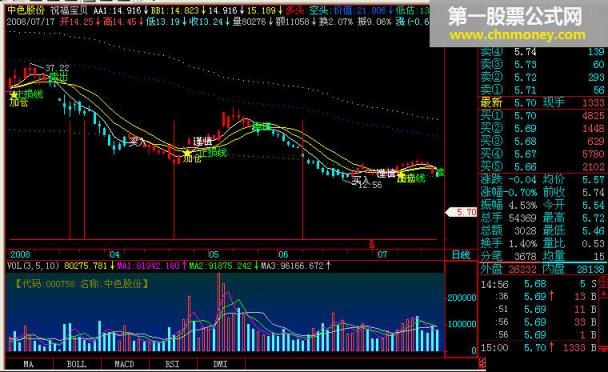Click the red S marker on time axis

[x=372, y=244]
